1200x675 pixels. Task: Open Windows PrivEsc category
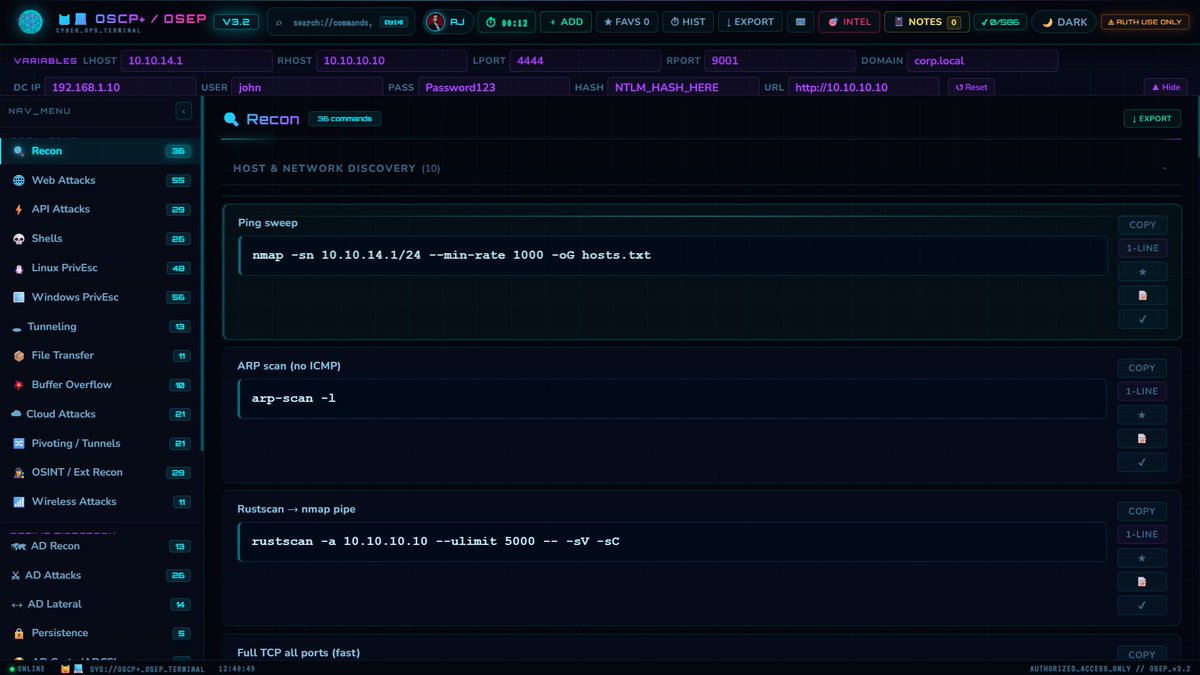(100, 297)
